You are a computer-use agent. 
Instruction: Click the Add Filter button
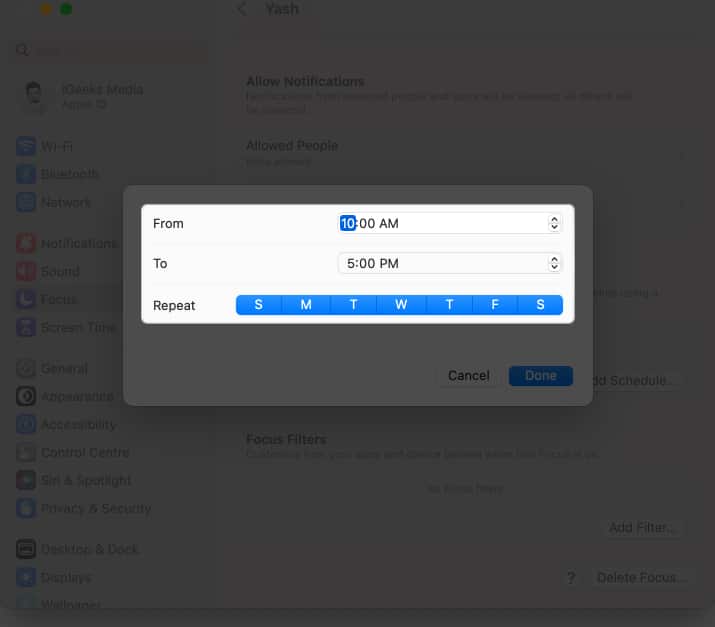click(x=642, y=528)
